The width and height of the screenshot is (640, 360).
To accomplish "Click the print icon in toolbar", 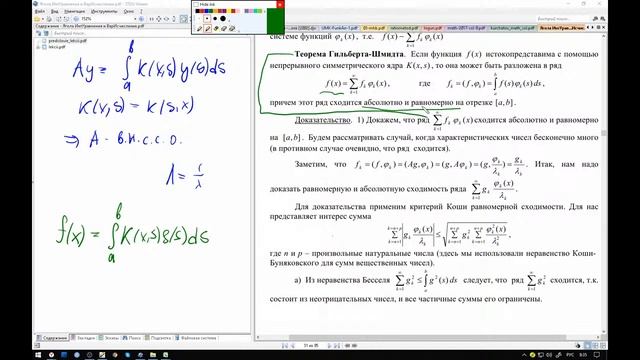I will point(49,19).
